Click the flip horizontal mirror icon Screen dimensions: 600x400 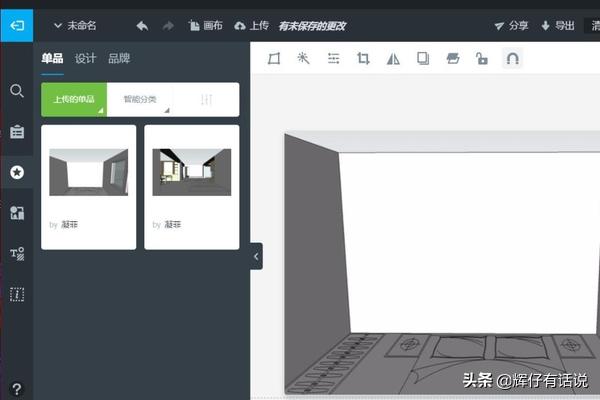coord(393,59)
